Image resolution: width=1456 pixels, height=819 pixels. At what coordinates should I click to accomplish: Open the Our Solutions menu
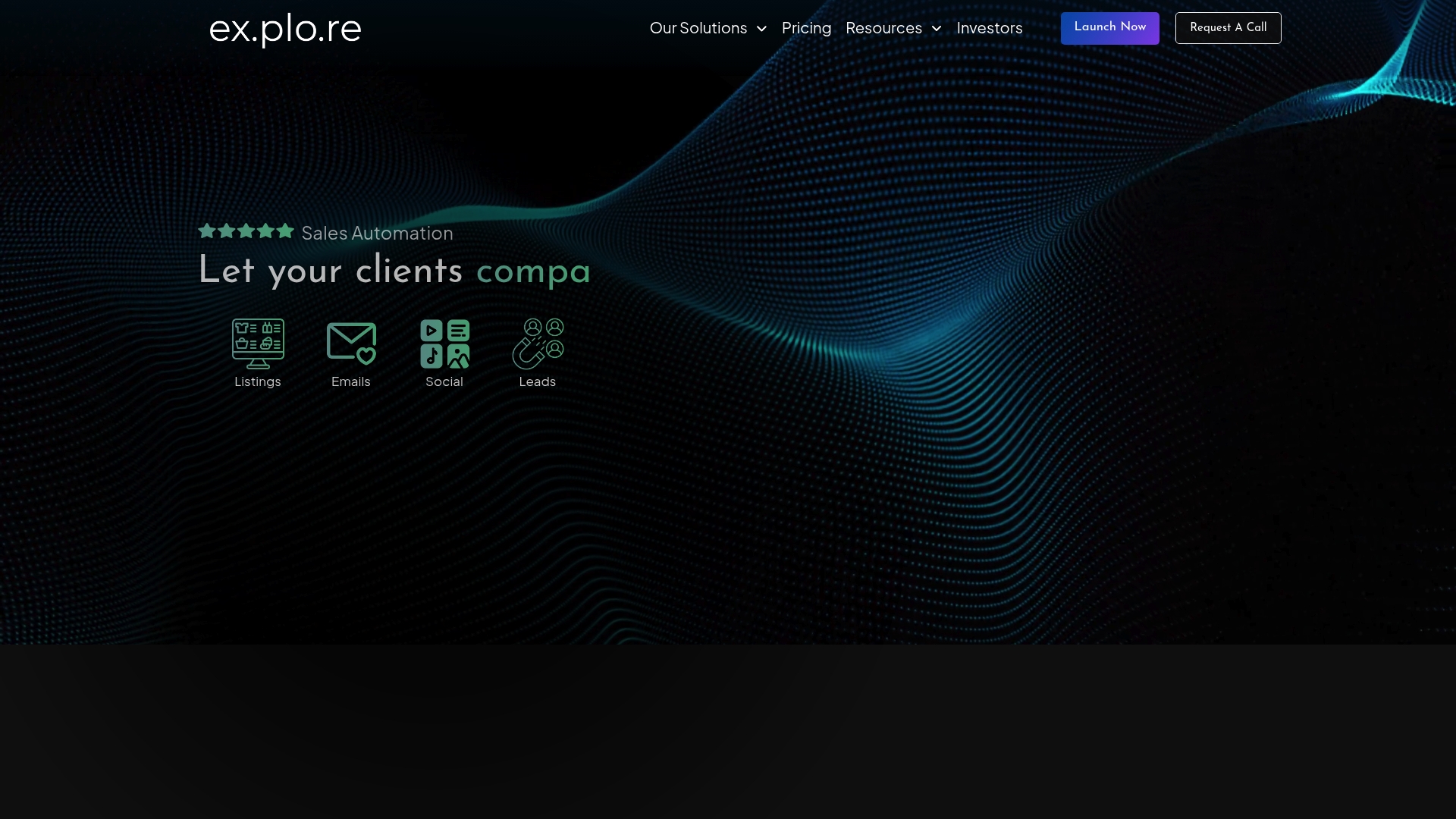click(x=698, y=28)
